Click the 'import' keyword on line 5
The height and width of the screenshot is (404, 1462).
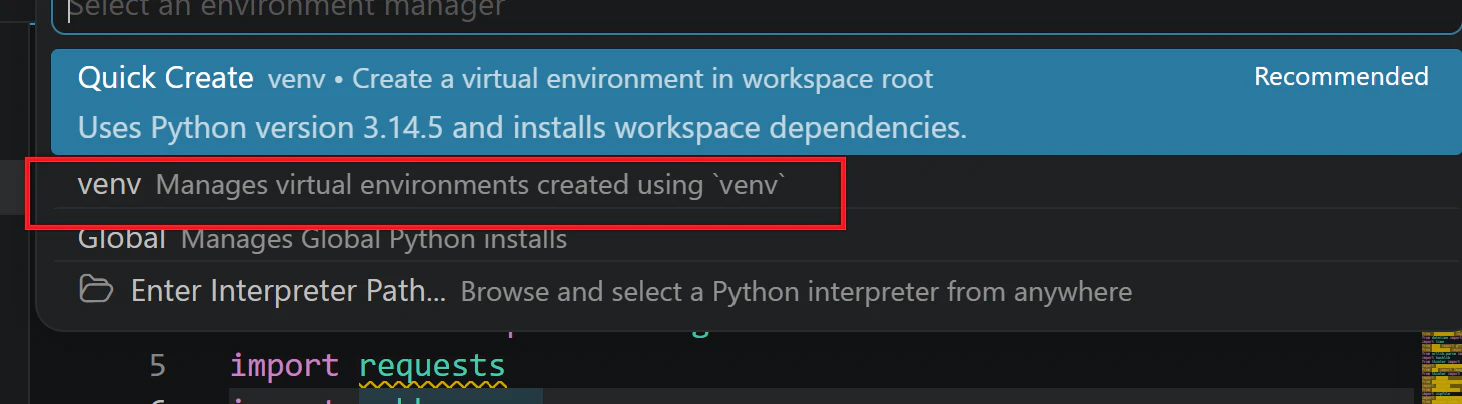click(x=285, y=366)
